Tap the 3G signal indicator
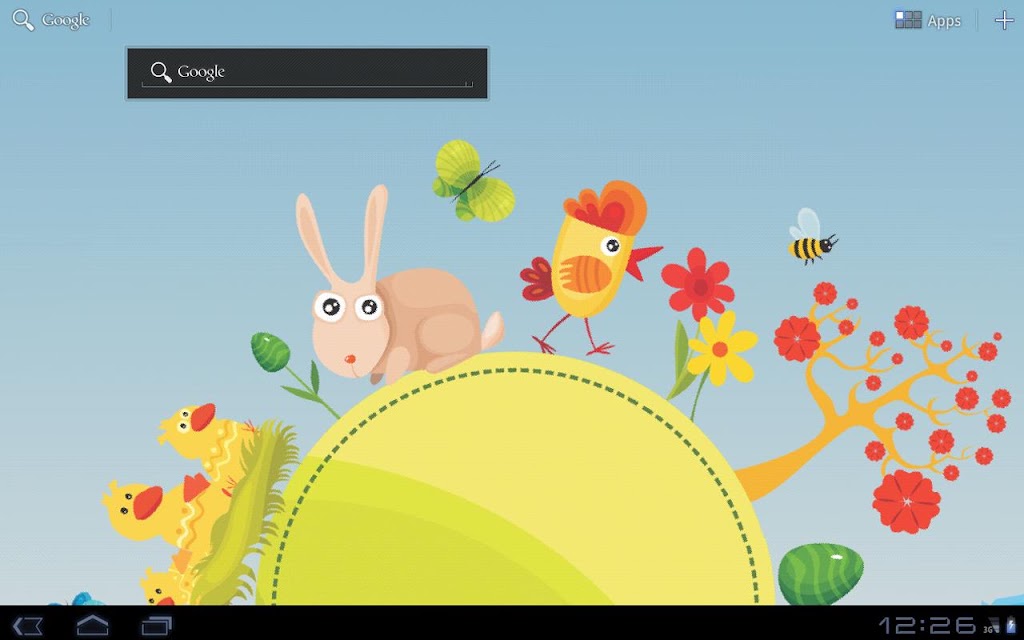Viewport: 1024px width, 640px height. click(x=991, y=626)
